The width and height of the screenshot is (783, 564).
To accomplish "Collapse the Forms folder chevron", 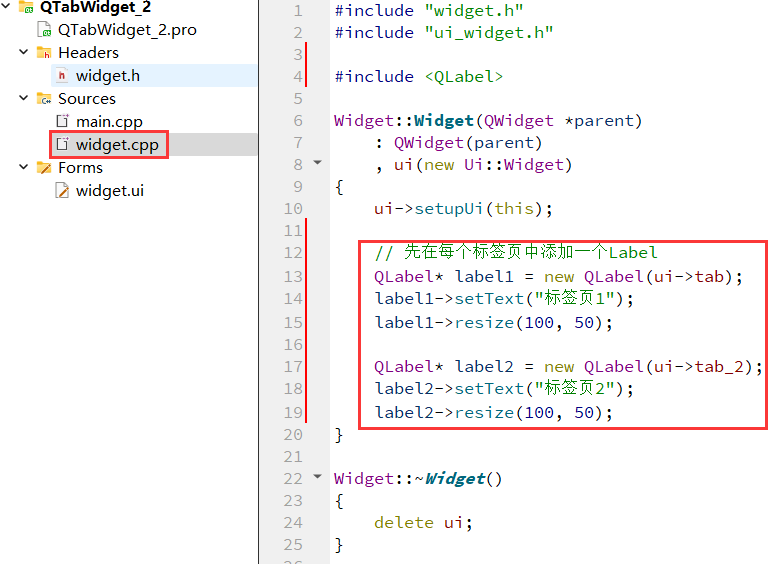I will pos(23,167).
